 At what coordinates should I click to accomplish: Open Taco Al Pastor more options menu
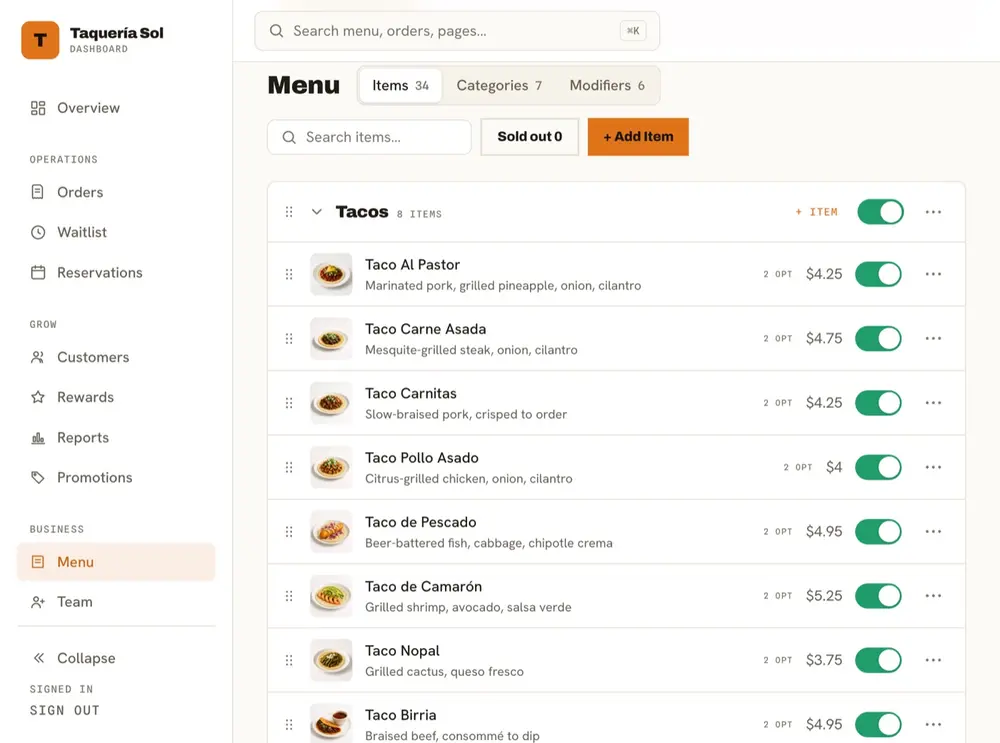(933, 274)
